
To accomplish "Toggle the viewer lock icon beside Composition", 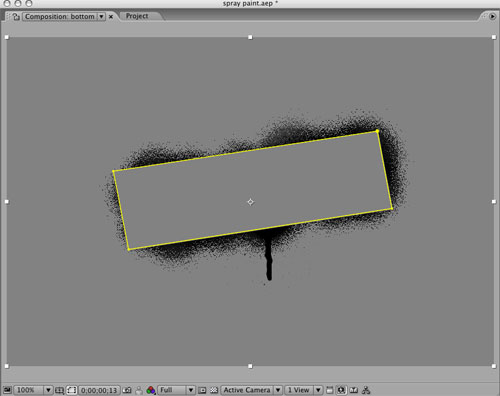I will pyautogui.click(x=16, y=17).
